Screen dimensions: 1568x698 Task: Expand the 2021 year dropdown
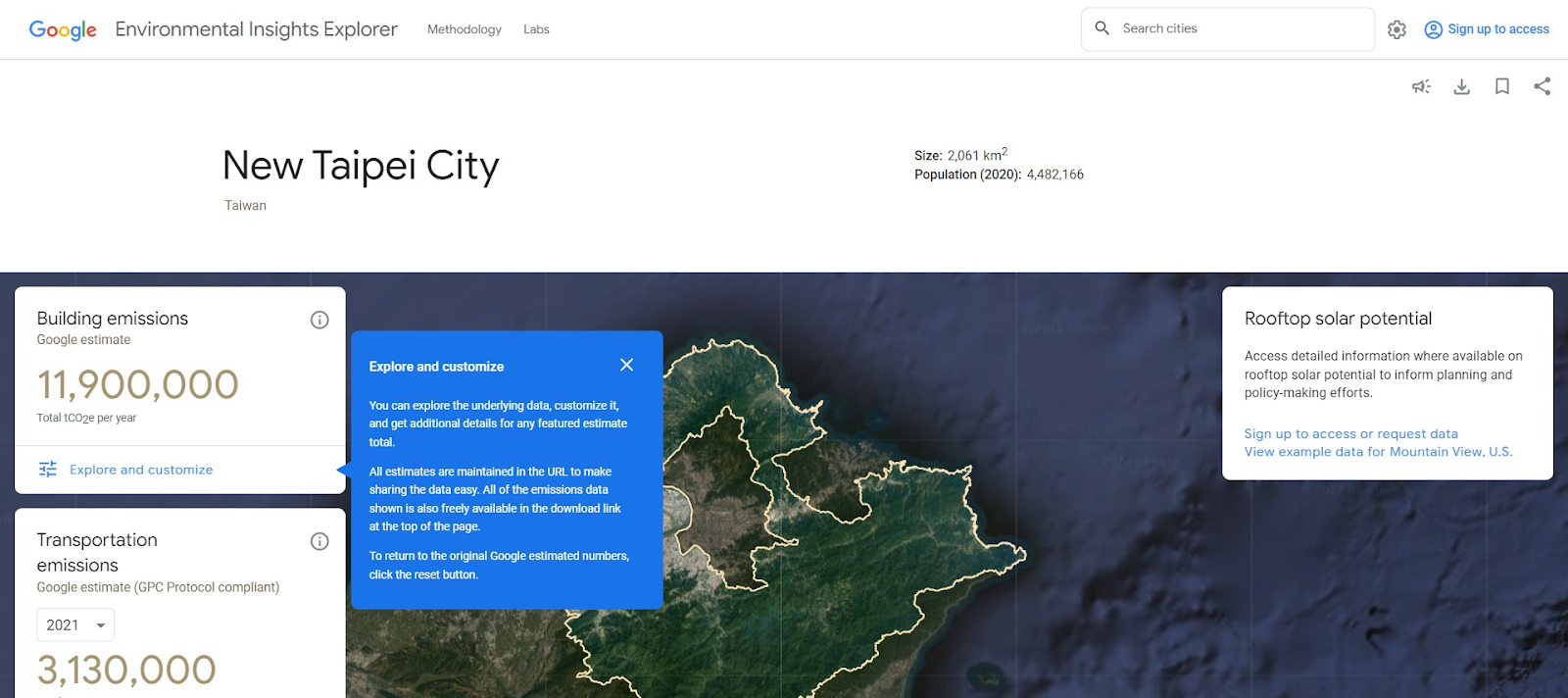click(75, 624)
